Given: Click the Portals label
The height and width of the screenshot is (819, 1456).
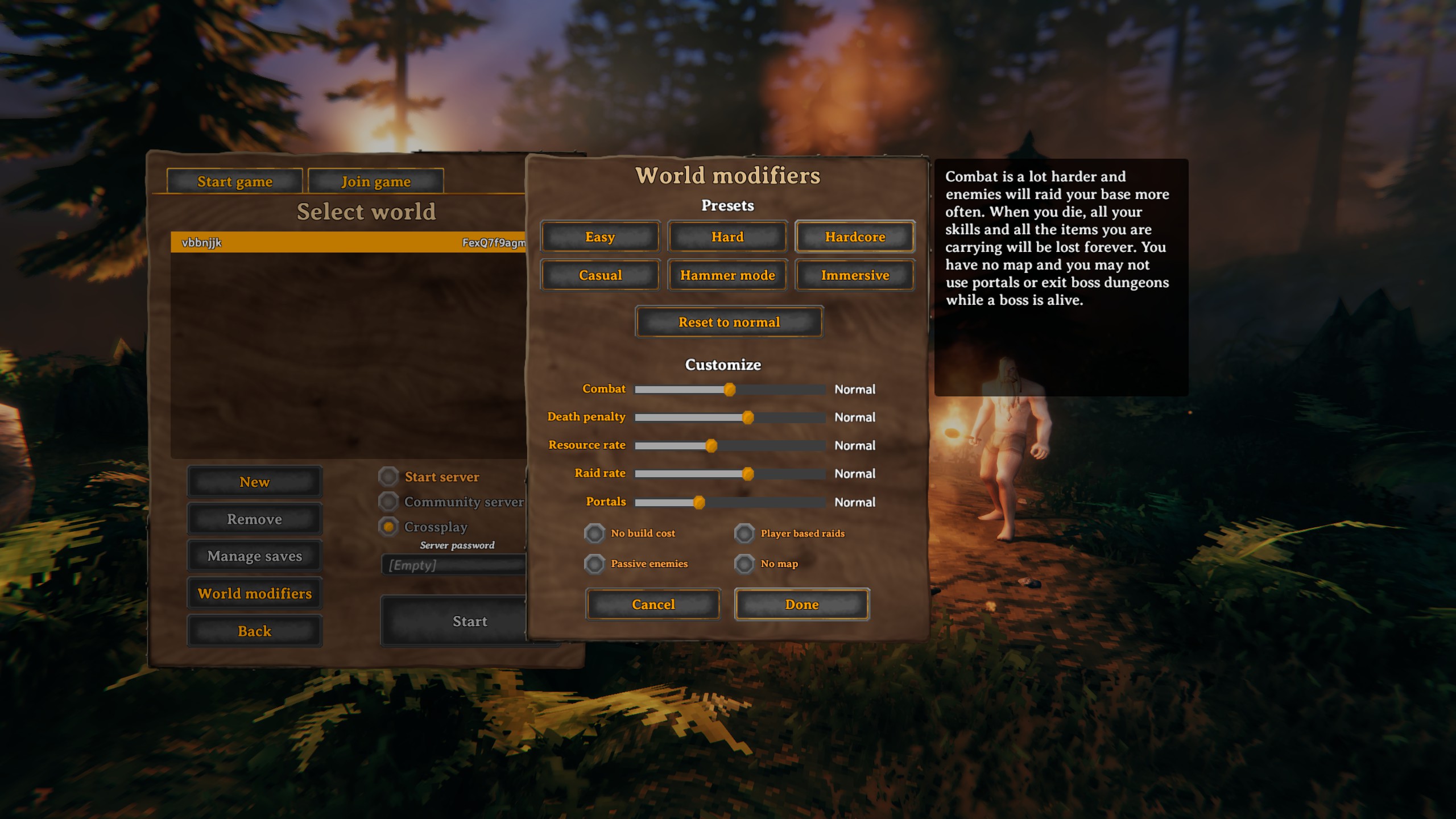Looking at the screenshot, I should 606,501.
